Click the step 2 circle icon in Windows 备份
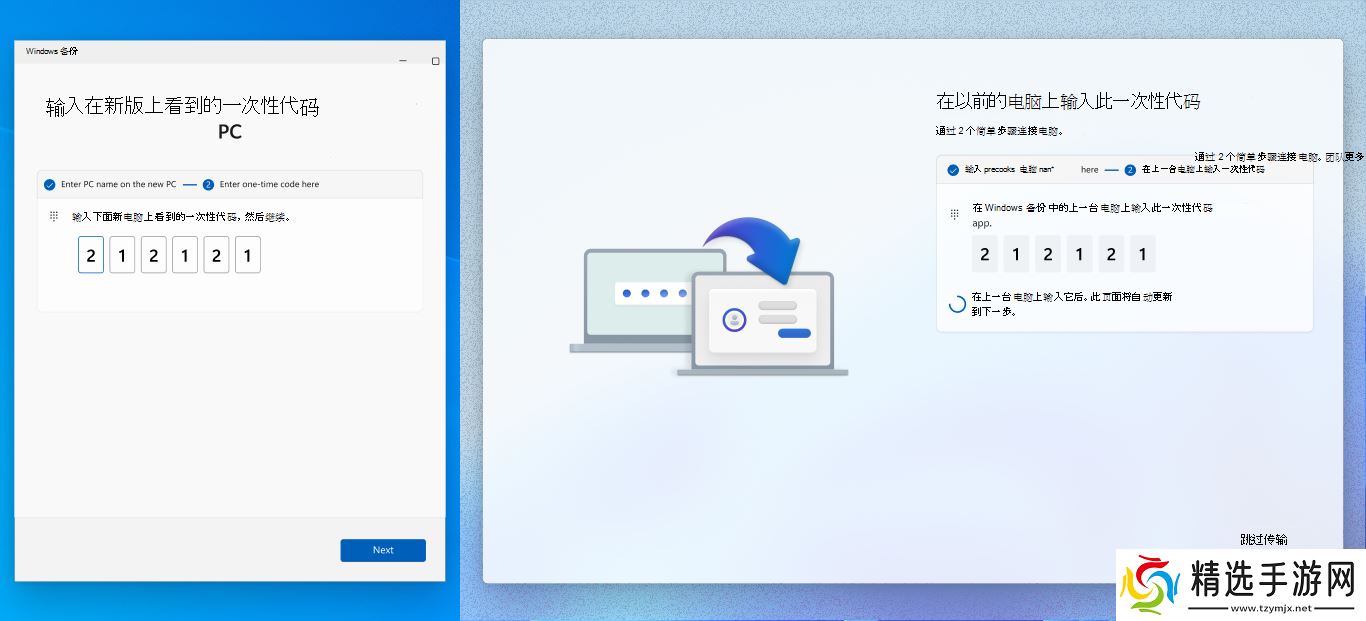The height and width of the screenshot is (621, 1366). pos(208,185)
